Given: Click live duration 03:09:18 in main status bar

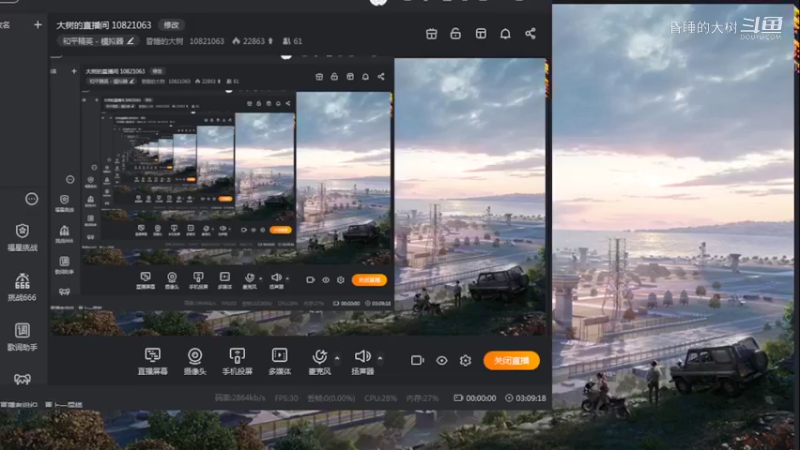Looking at the screenshot, I should 526,398.
